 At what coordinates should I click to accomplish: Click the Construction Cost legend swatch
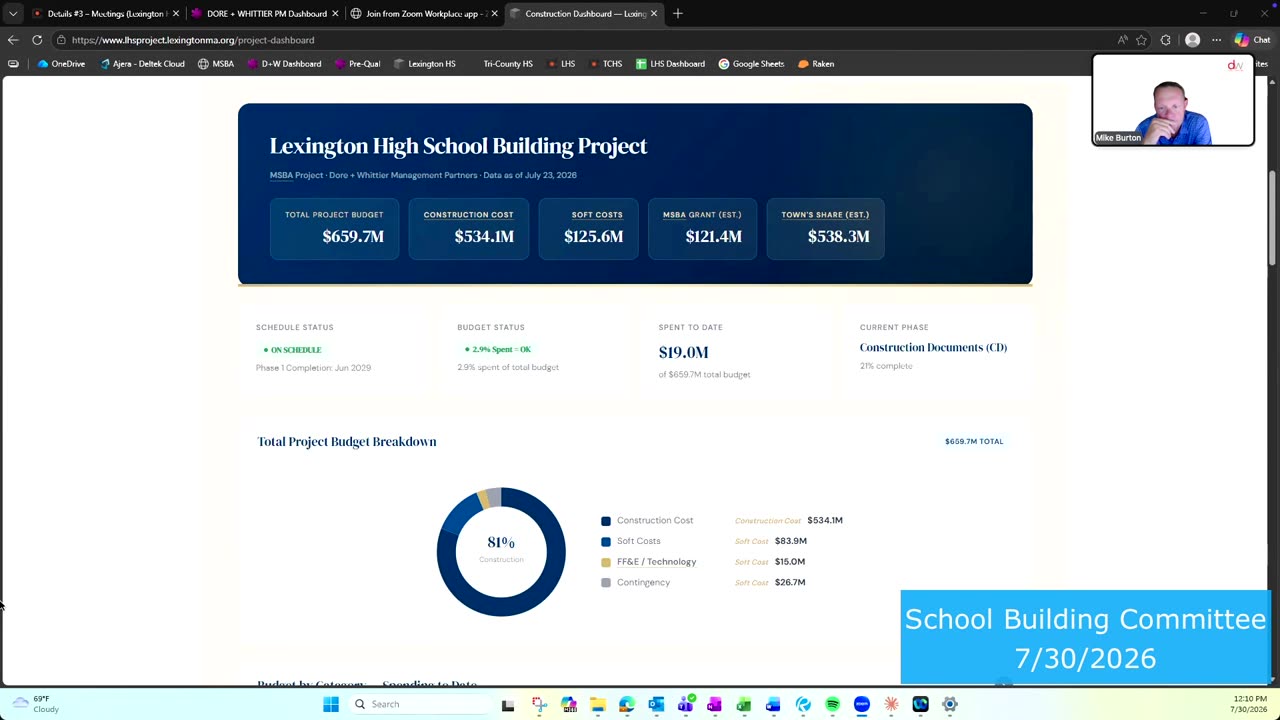click(606, 521)
